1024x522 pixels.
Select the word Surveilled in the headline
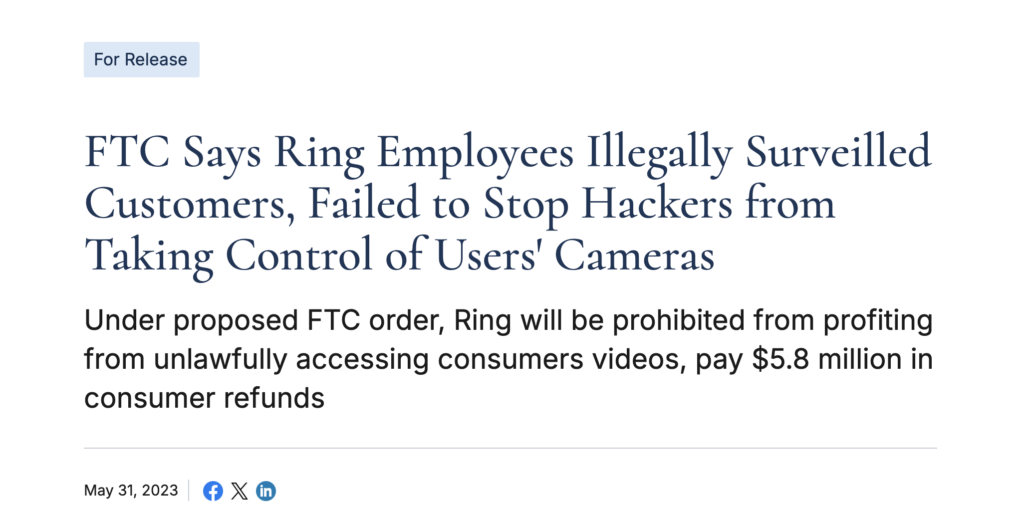click(838, 152)
